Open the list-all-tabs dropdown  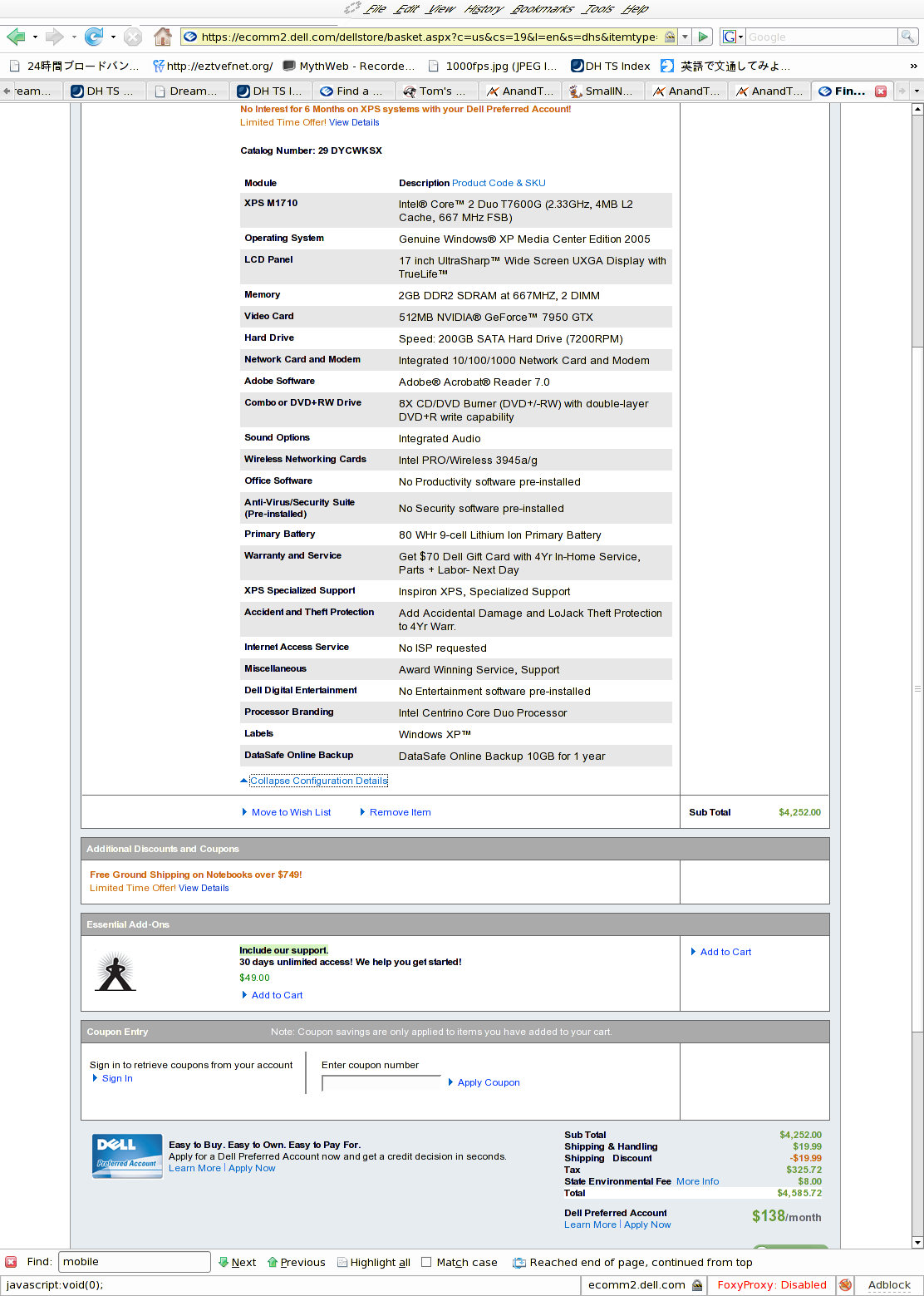coord(917,91)
